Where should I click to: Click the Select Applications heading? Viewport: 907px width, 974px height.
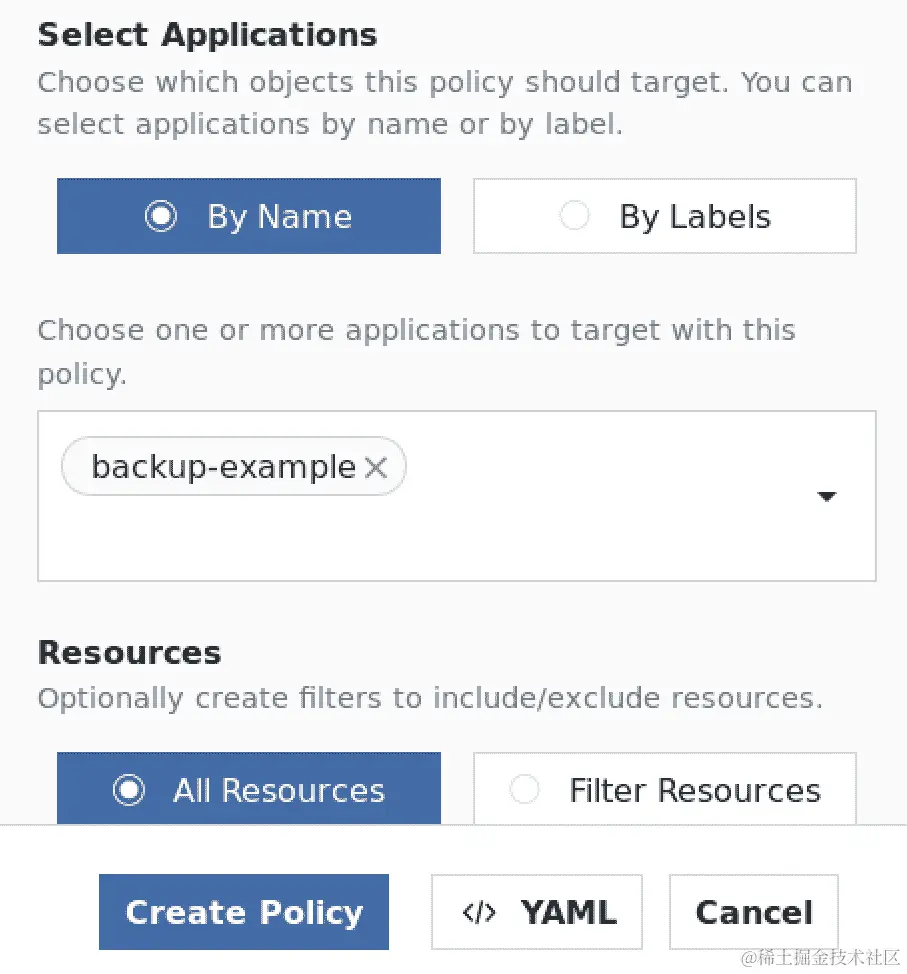point(207,35)
